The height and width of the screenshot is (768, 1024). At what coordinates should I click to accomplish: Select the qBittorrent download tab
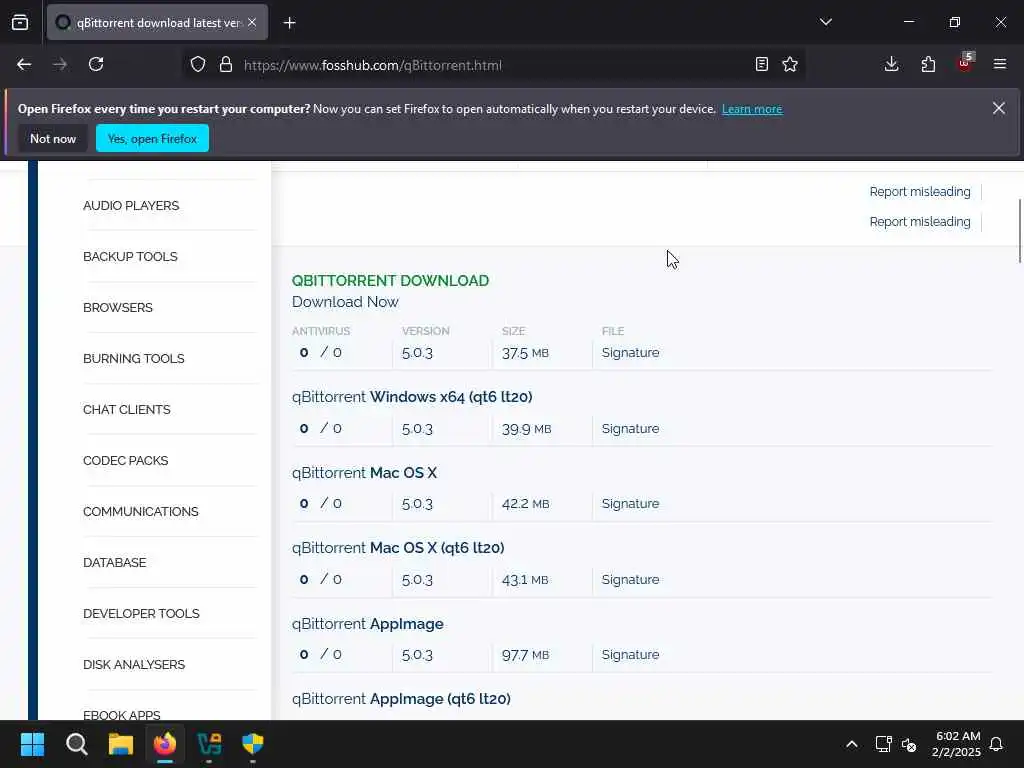coord(157,23)
